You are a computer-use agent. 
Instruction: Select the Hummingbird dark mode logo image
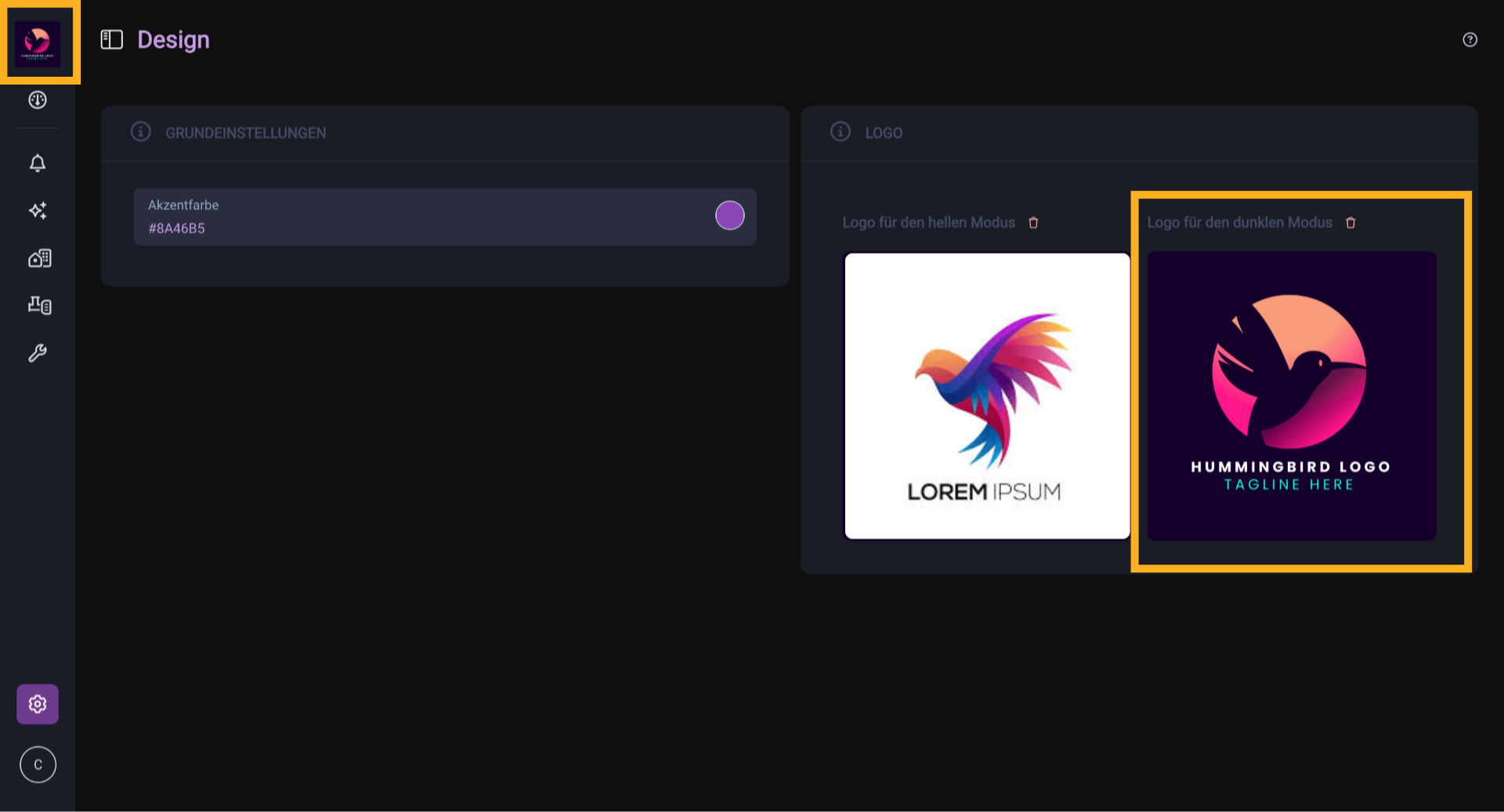[x=1291, y=395]
